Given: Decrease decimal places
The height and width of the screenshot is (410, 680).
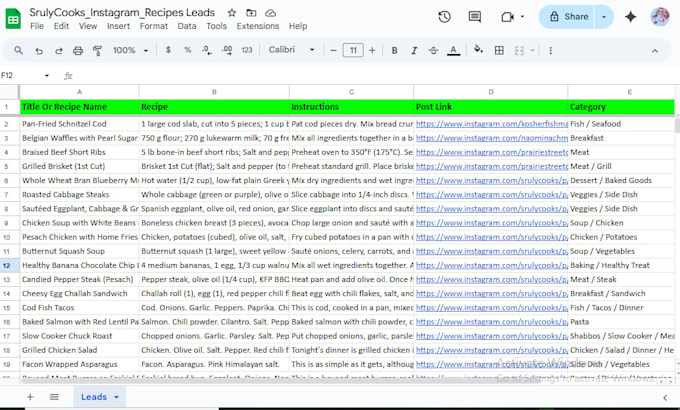Looking at the screenshot, I should click(207, 50).
